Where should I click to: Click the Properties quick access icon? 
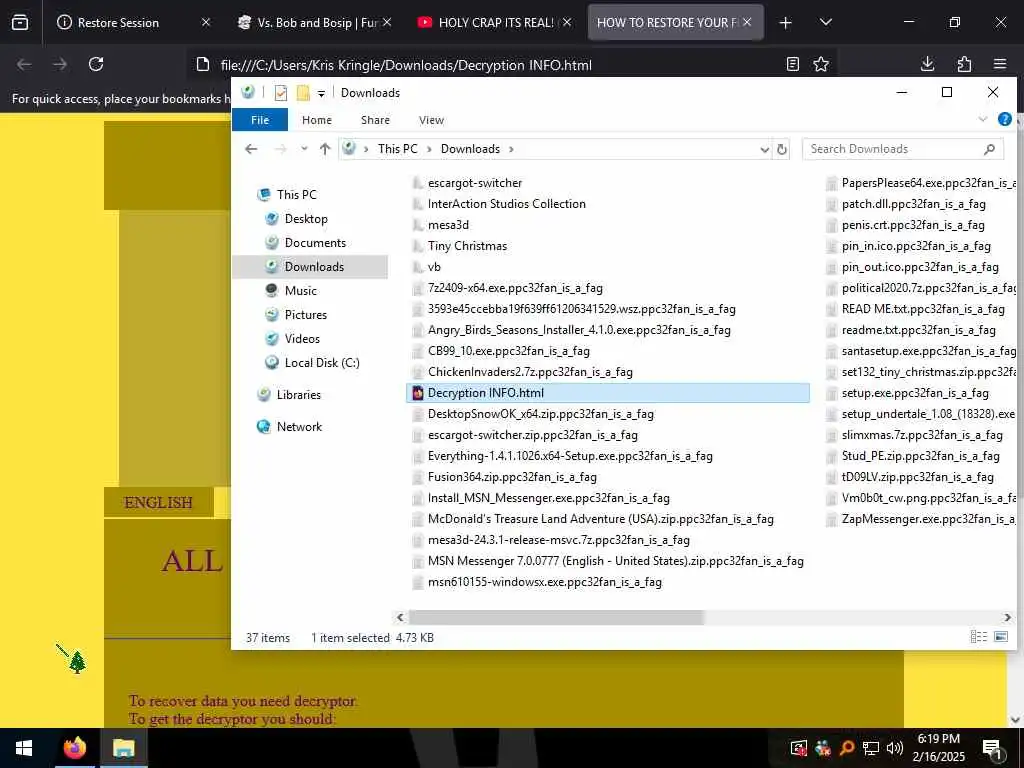pyautogui.click(x=281, y=93)
